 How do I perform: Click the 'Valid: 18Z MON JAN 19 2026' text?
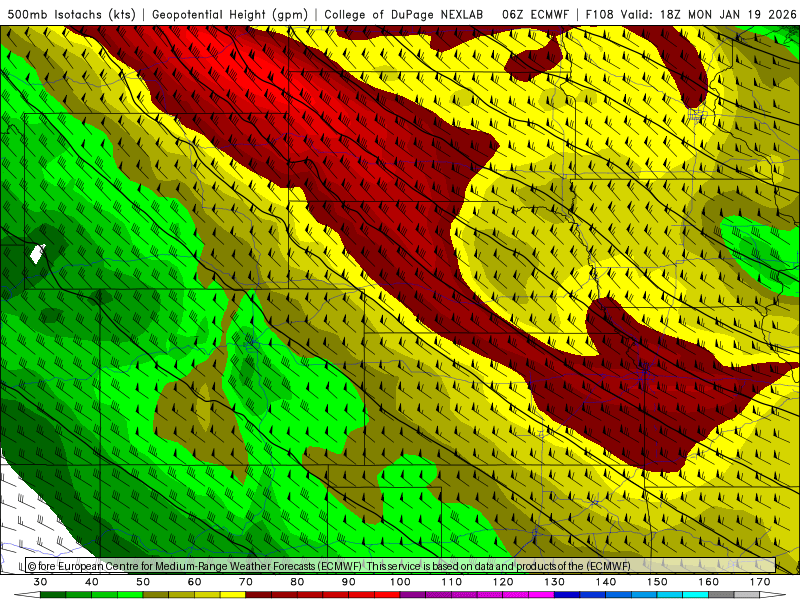[x=708, y=14]
